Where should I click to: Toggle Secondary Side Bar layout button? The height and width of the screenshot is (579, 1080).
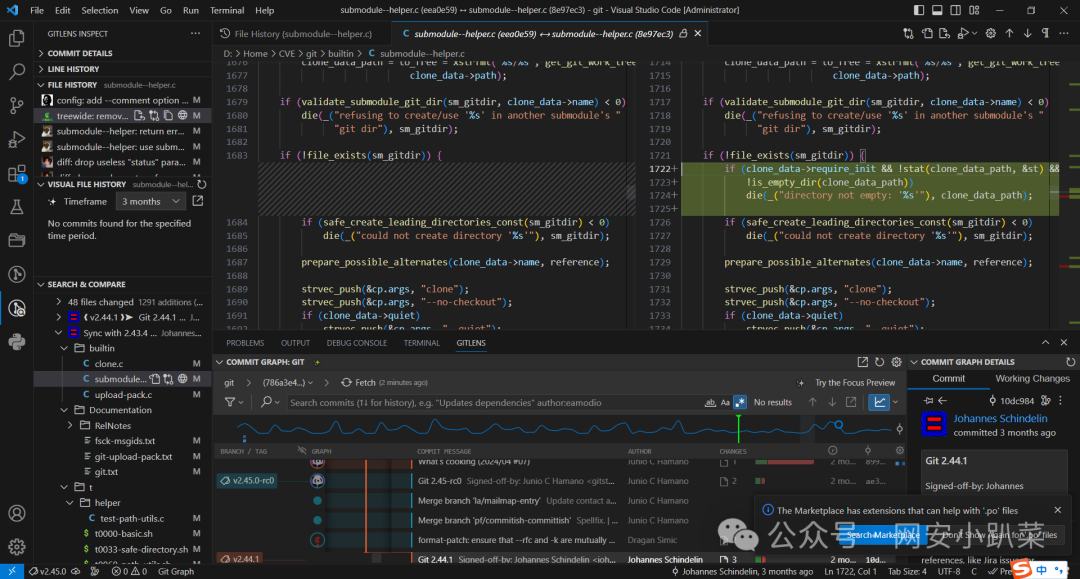coord(955,10)
